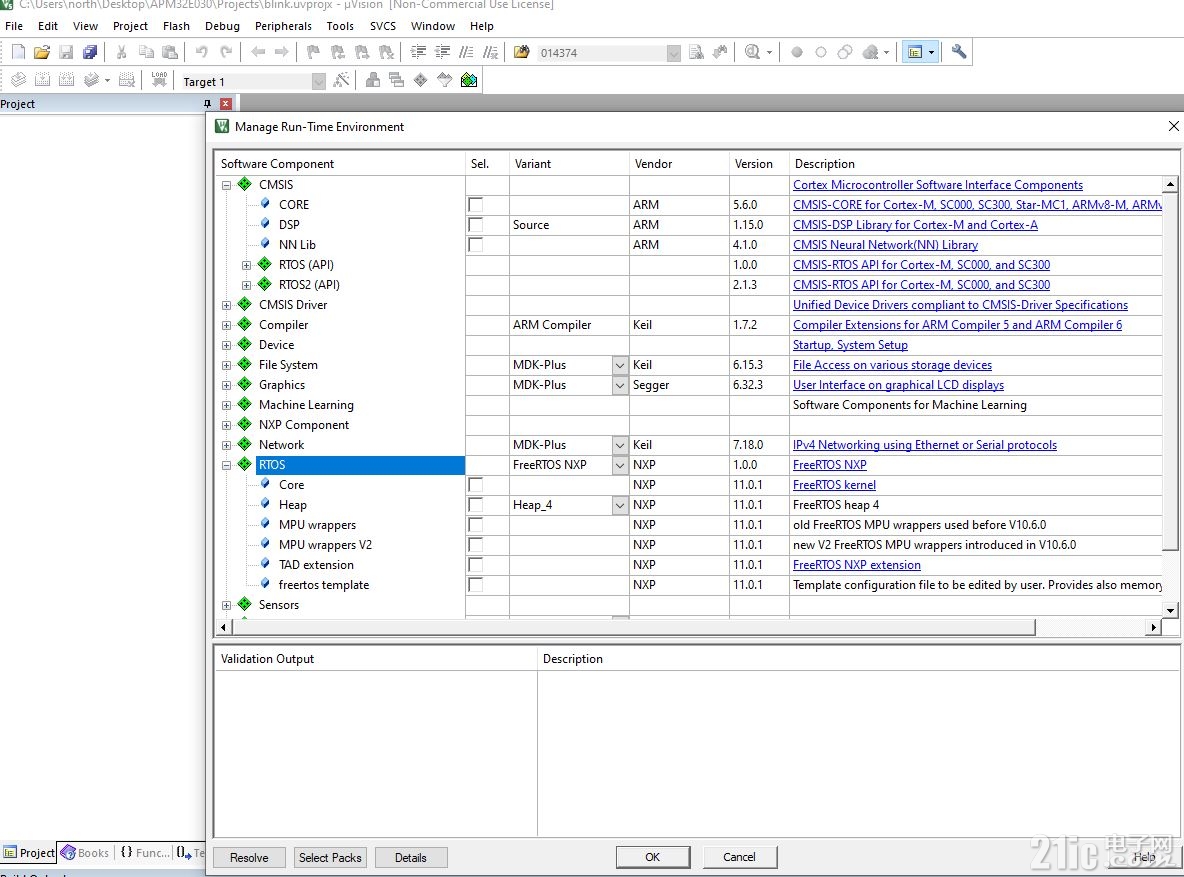Viewport: 1184px width, 877px height.
Task: Pin the Project panel
Action: (207, 103)
